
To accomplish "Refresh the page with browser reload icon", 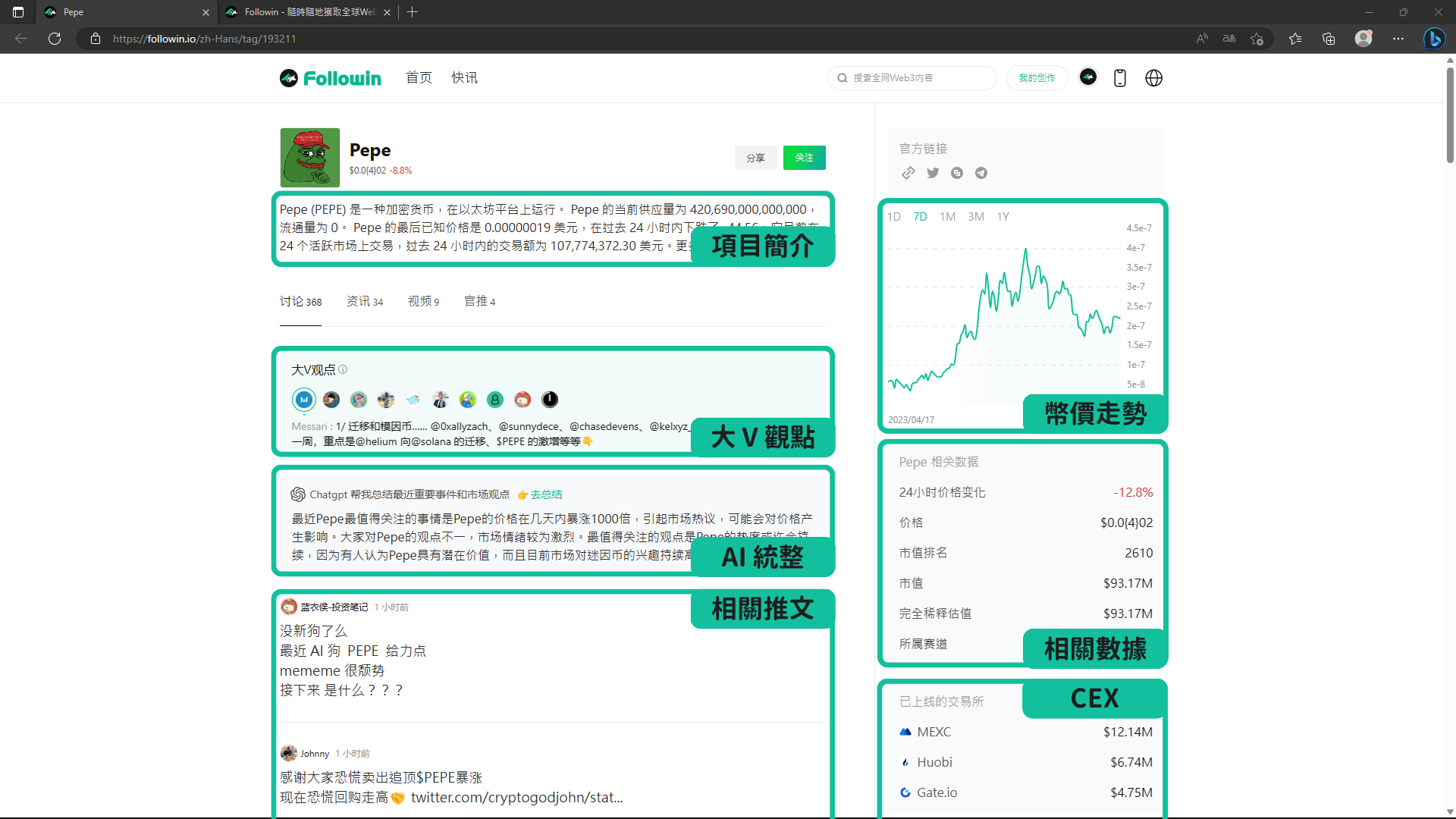I will click(x=55, y=39).
